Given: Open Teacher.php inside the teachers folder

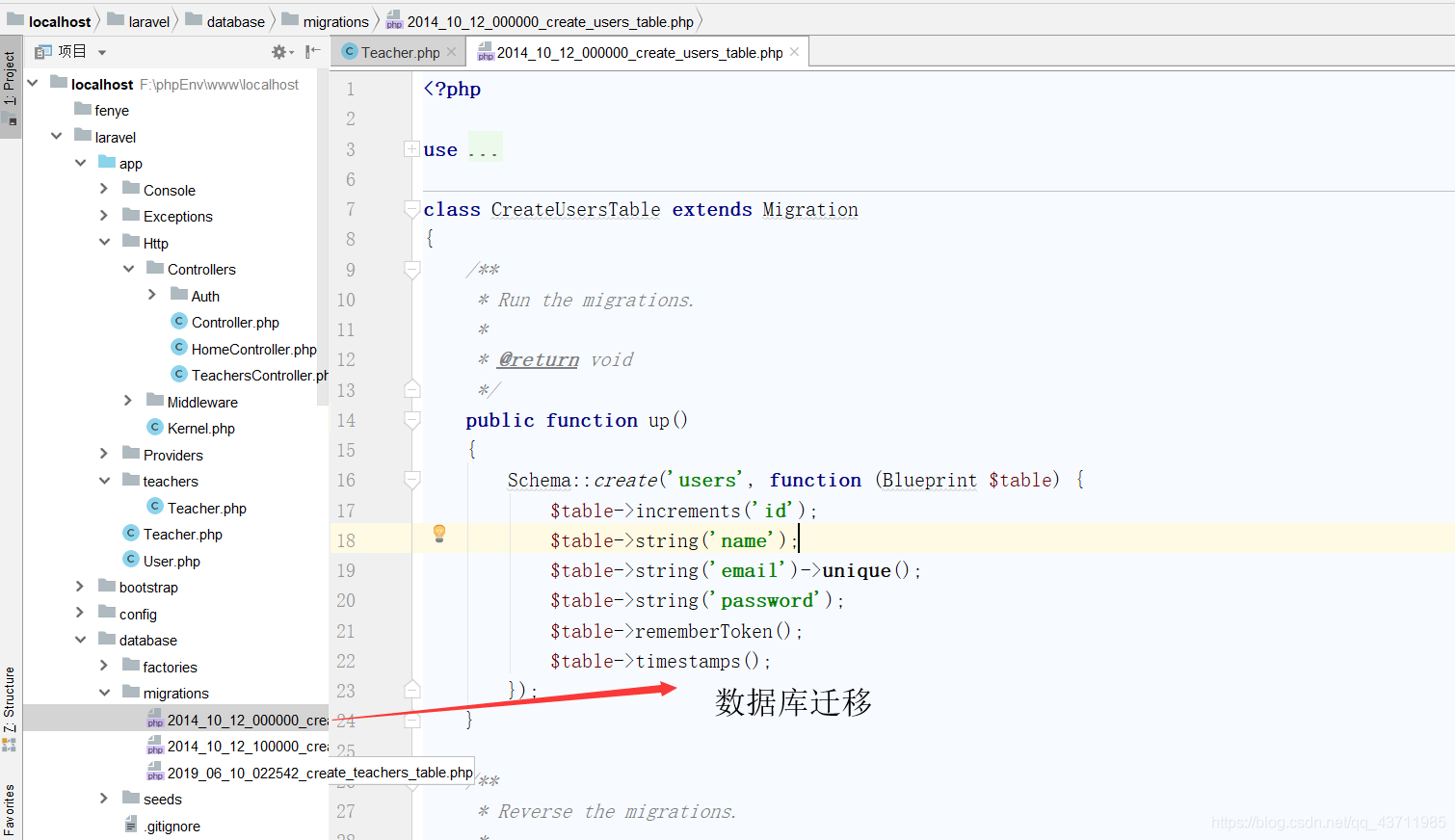Looking at the screenshot, I should click(x=206, y=508).
